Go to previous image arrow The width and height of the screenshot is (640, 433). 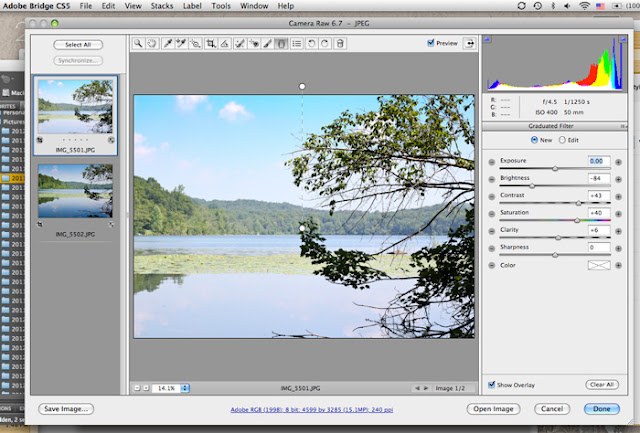click(417, 388)
